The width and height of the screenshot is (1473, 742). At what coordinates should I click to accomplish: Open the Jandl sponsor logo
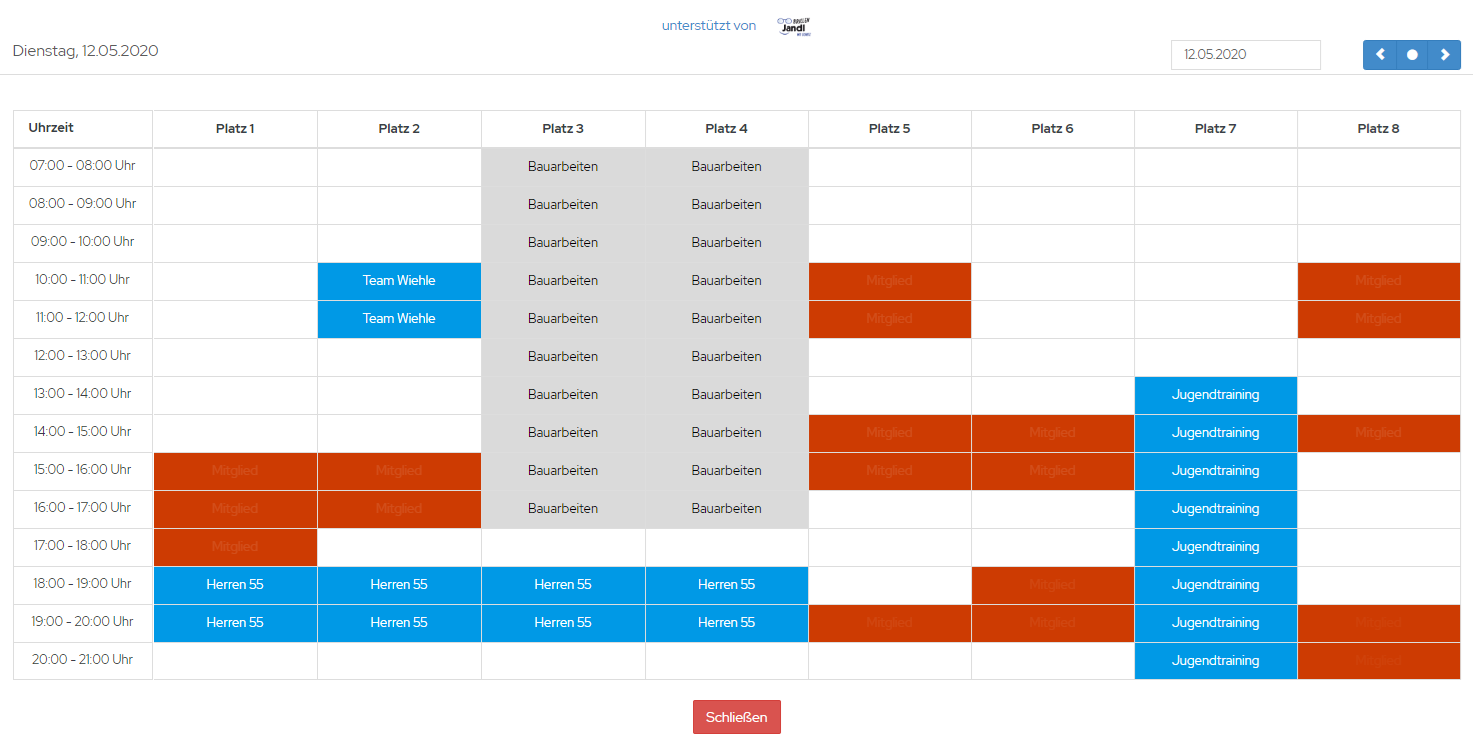(794, 27)
